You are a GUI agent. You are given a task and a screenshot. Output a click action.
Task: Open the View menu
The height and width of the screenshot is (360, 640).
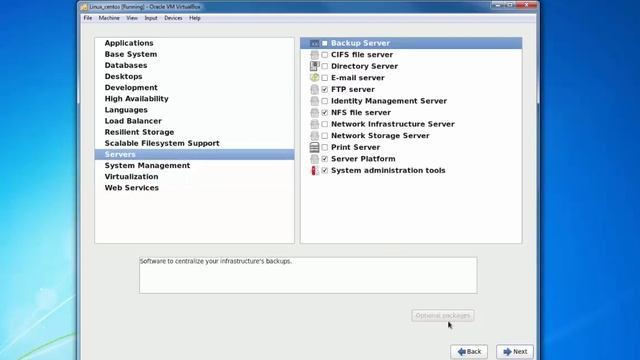132,18
